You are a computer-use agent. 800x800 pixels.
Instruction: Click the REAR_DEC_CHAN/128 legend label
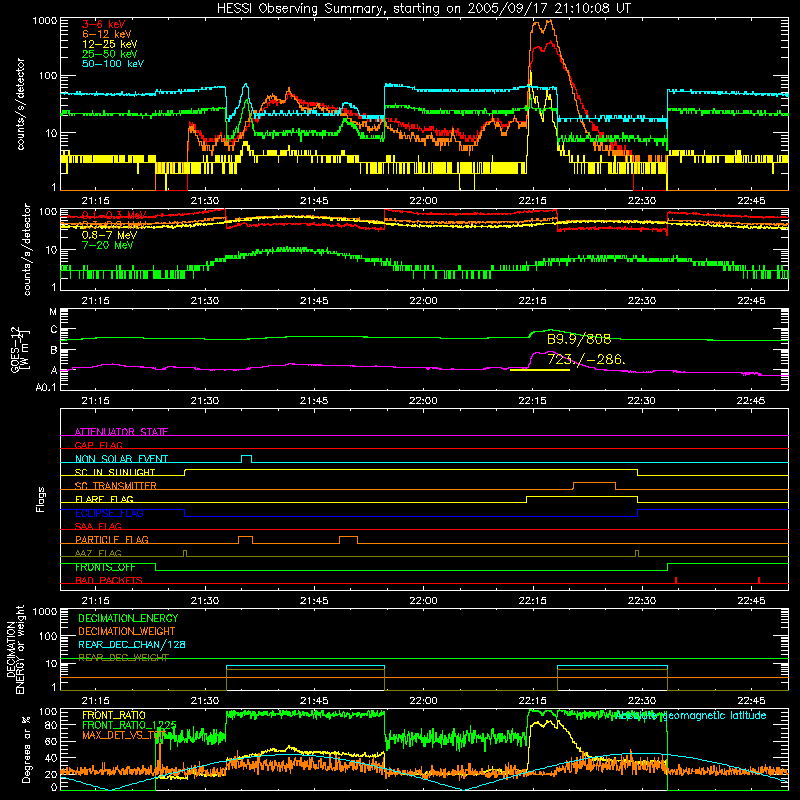click(x=132, y=644)
